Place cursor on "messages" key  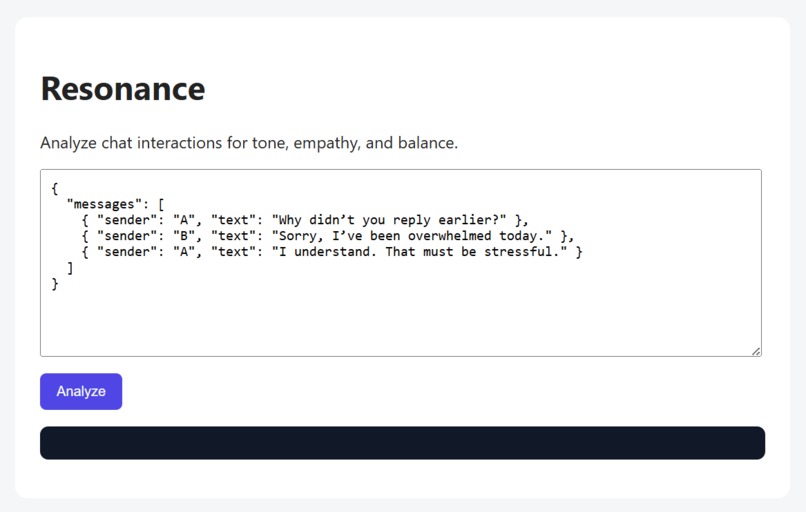click(x=104, y=204)
